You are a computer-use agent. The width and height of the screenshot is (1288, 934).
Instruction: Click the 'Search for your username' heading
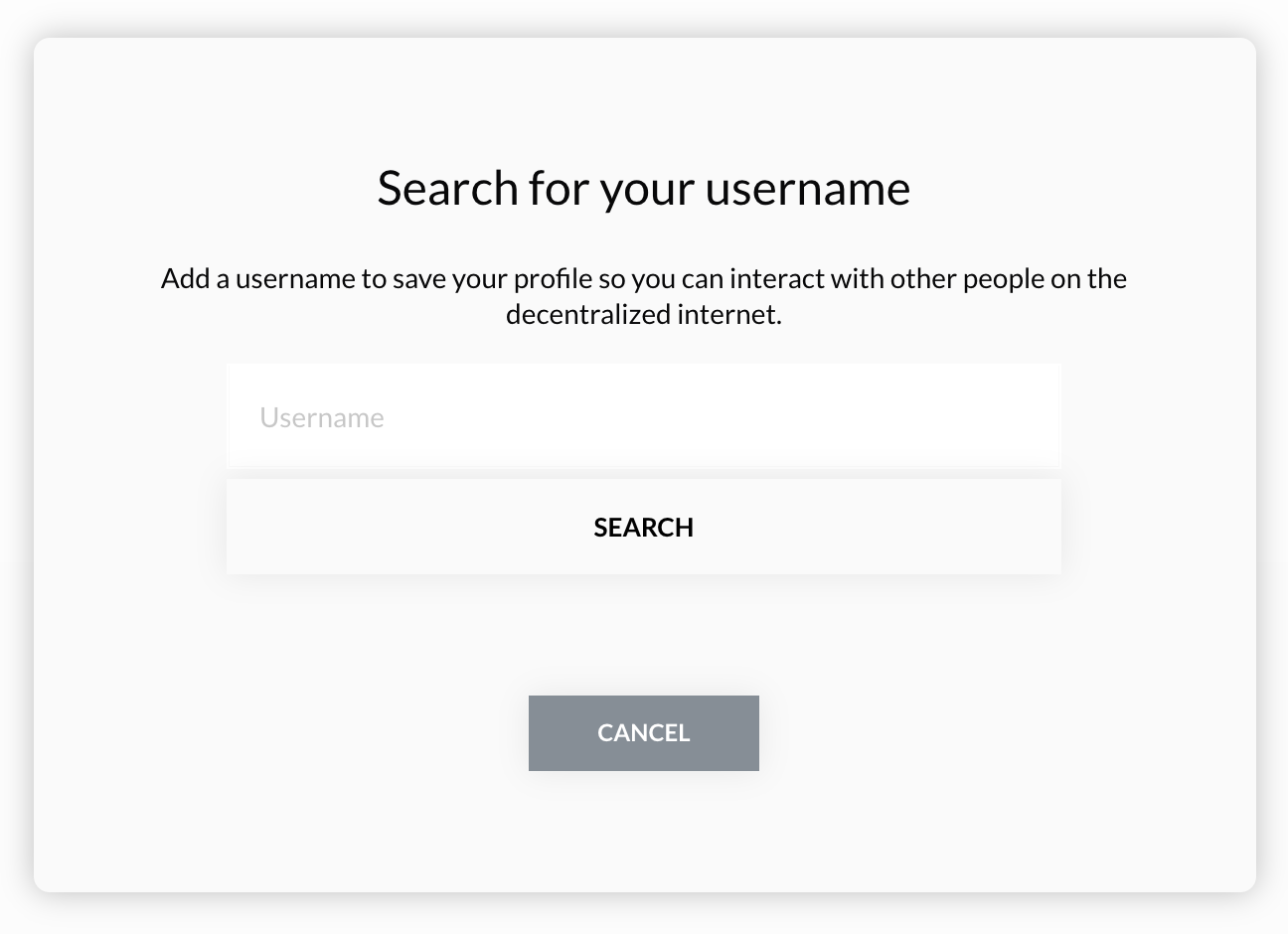coord(644,187)
